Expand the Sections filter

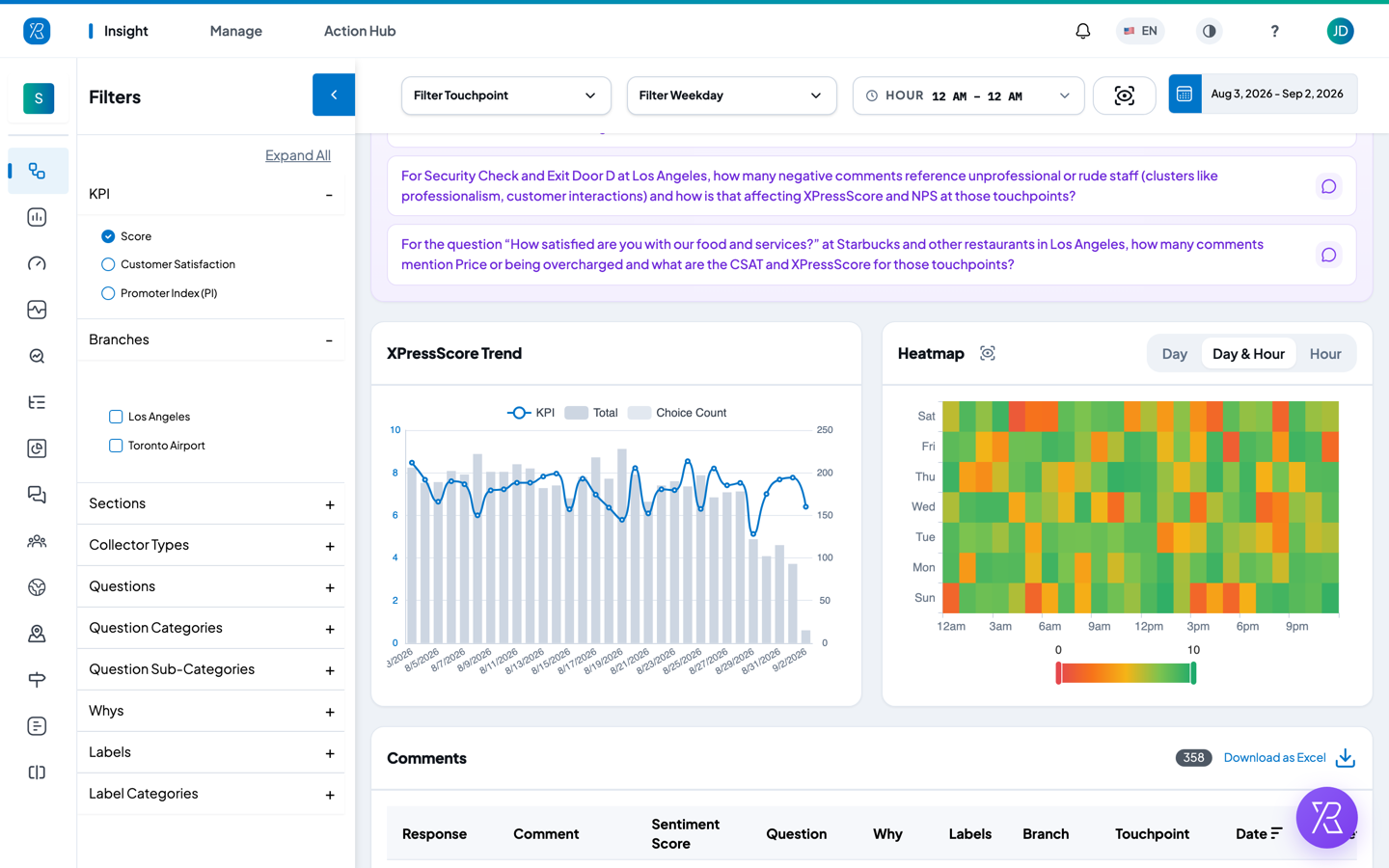click(330, 504)
